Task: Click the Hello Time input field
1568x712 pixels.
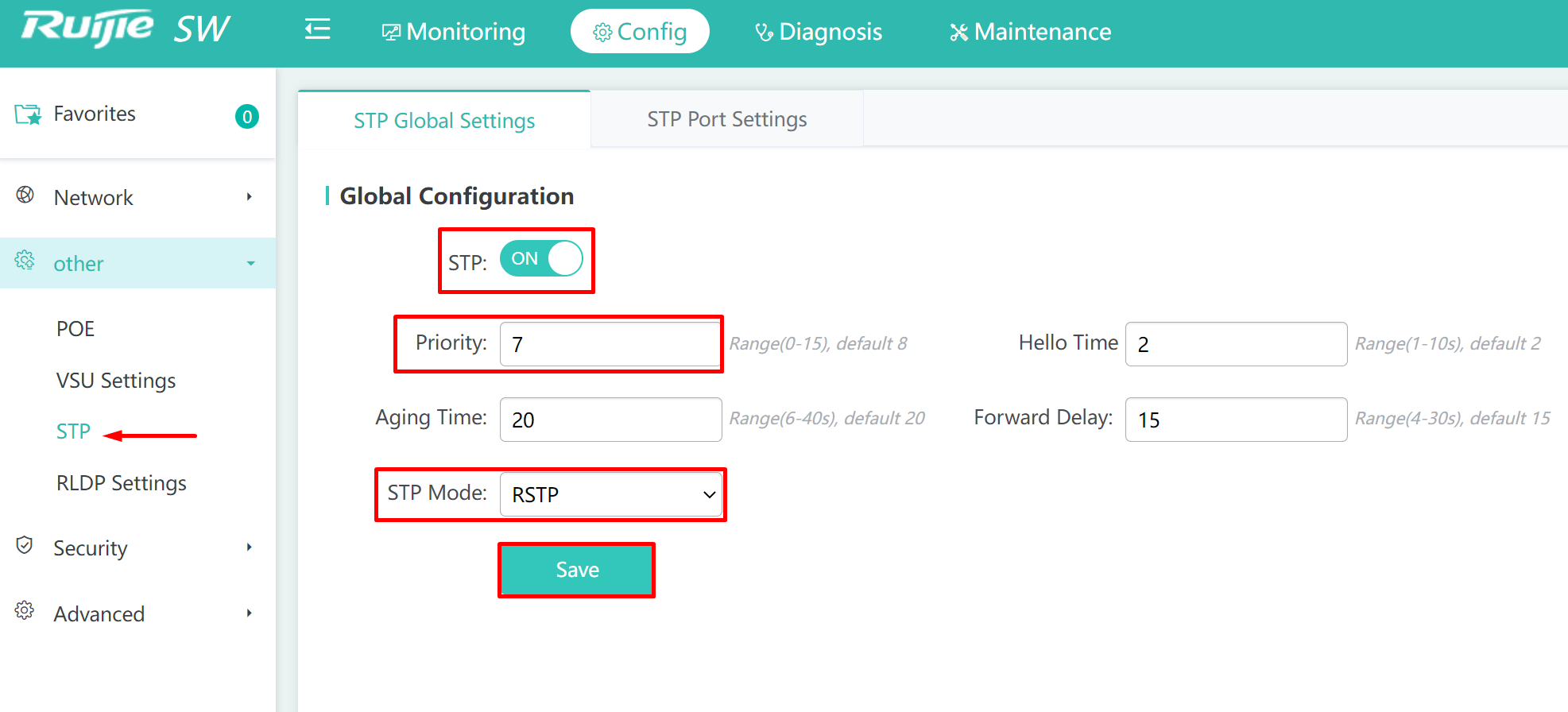Action: tap(1236, 344)
